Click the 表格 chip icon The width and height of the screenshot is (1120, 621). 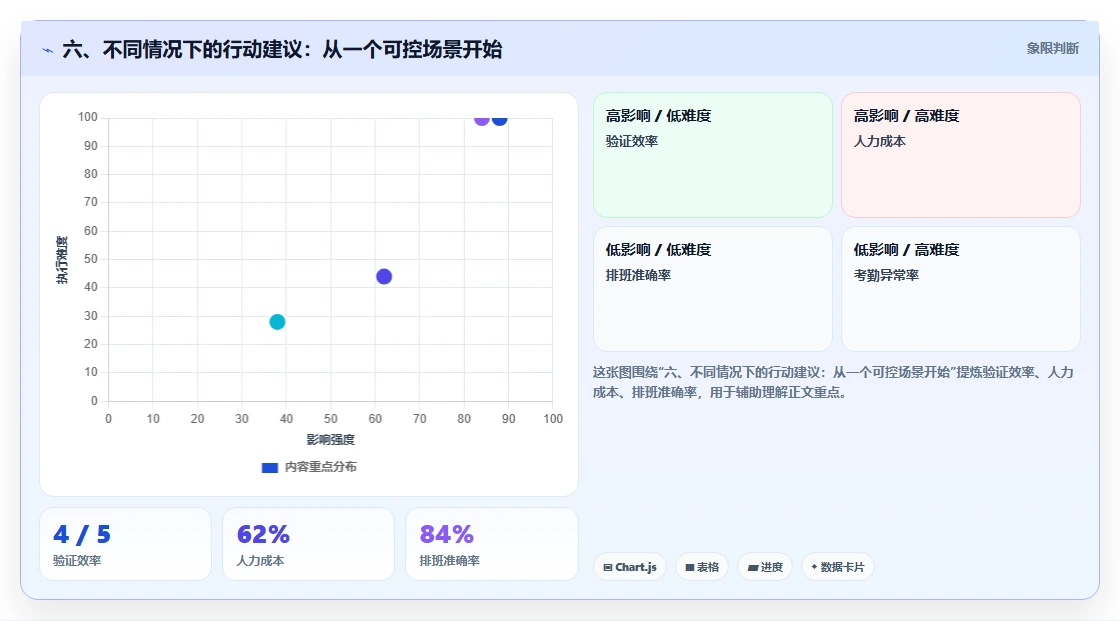pyautogui.click(x=690, y=567)
